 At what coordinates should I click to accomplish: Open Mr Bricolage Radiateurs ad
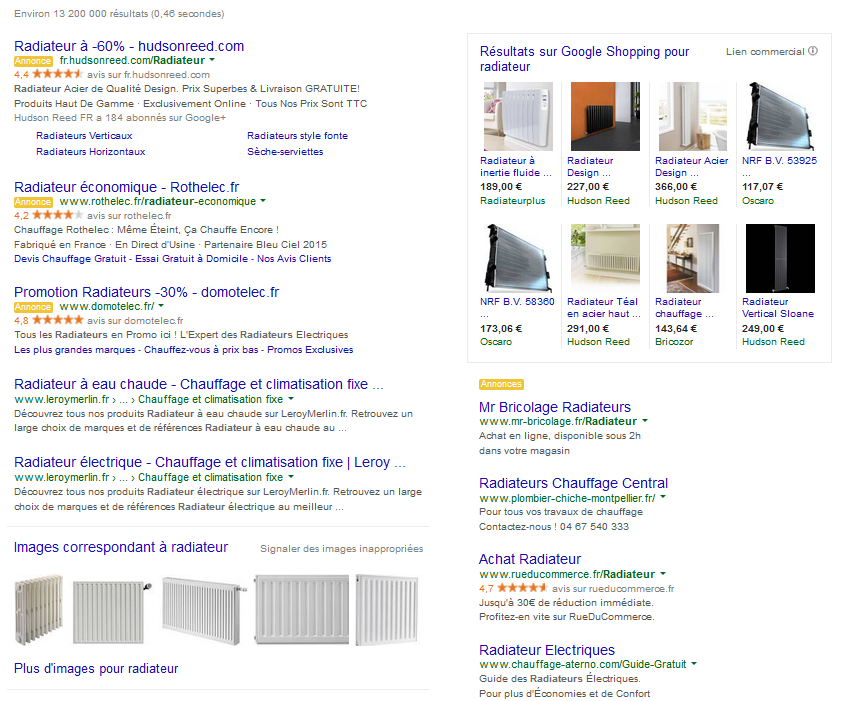tap(554, 407)
